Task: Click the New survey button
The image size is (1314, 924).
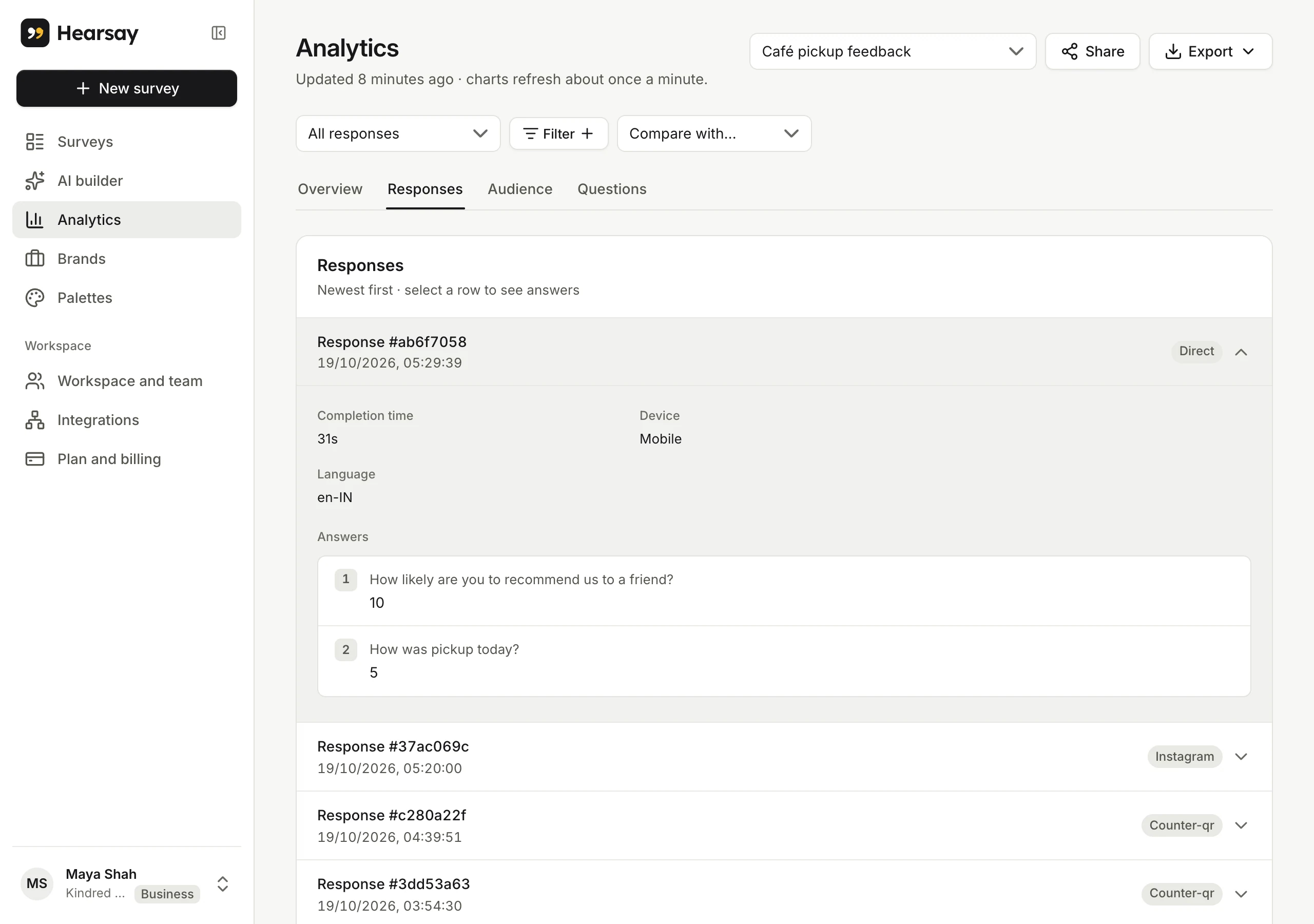Action: pyautogui.click(x=126, y=88)
